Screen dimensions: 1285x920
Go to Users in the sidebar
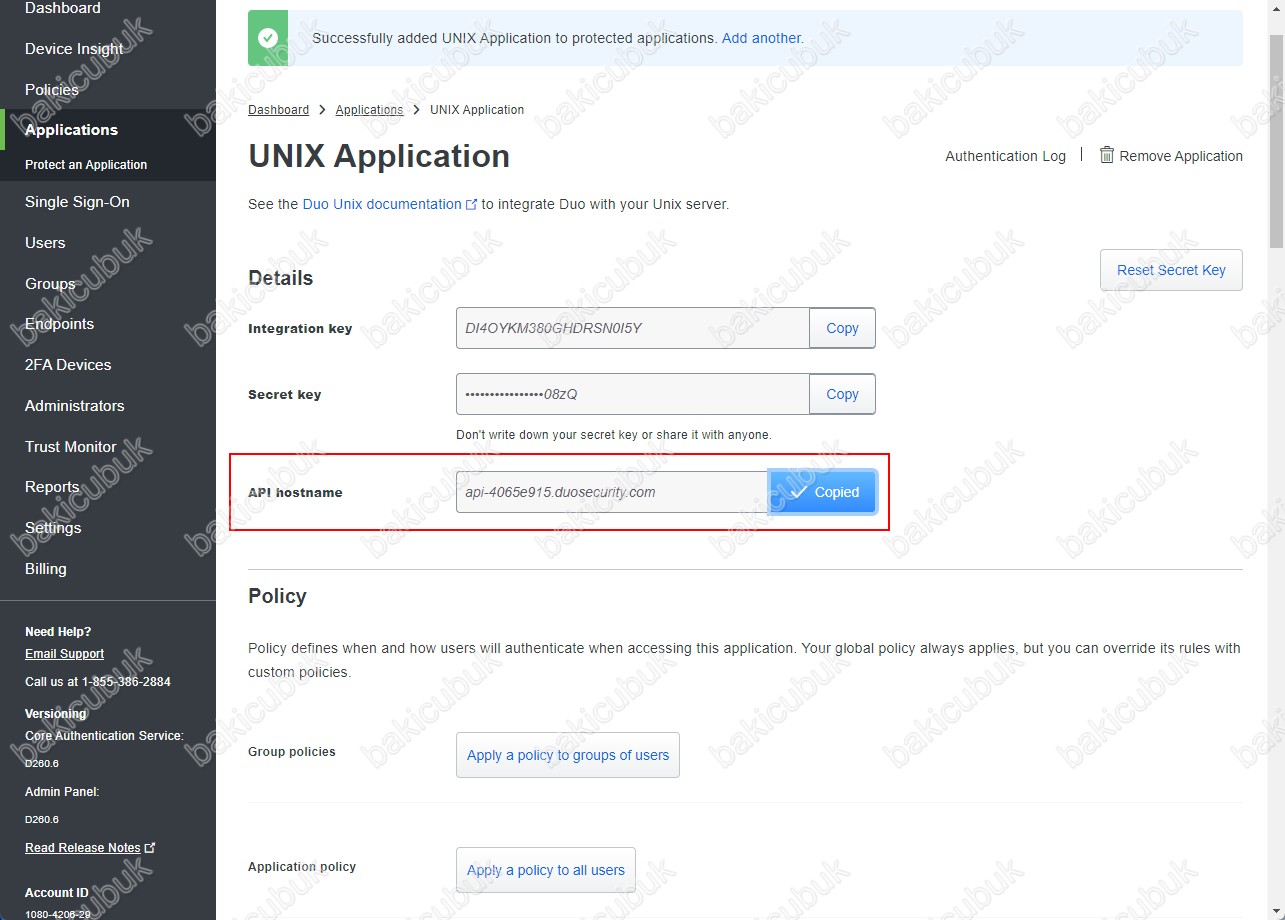pyautogui.click(x=45, y=243)
